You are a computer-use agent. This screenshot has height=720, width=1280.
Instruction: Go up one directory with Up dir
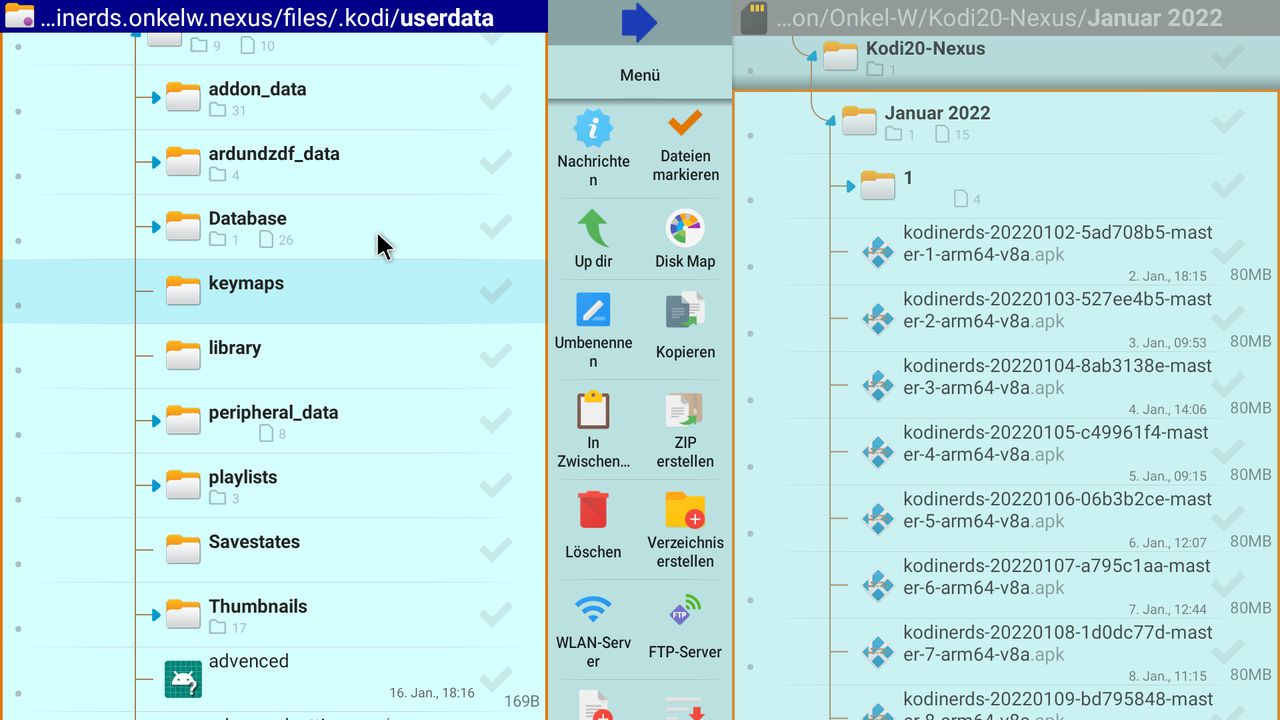593,228
